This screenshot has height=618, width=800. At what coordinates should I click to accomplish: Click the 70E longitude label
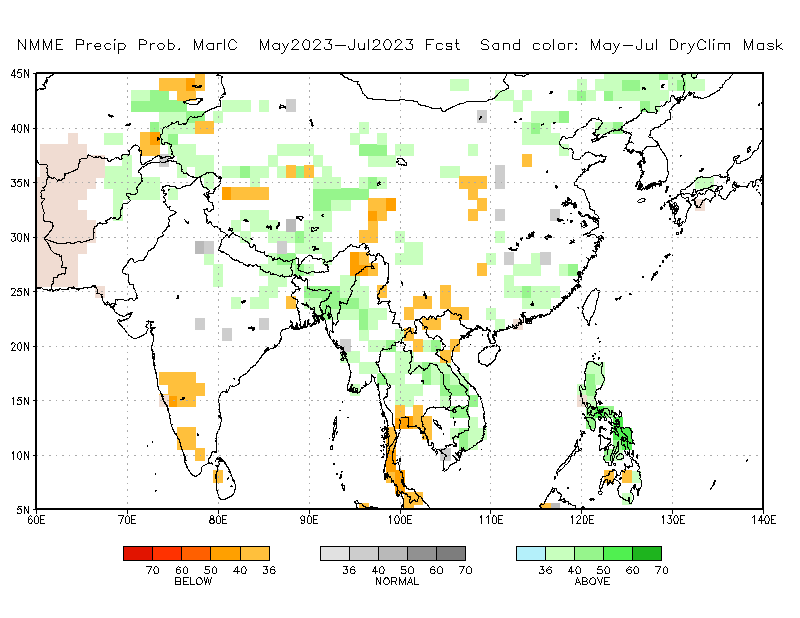(127, 520)
